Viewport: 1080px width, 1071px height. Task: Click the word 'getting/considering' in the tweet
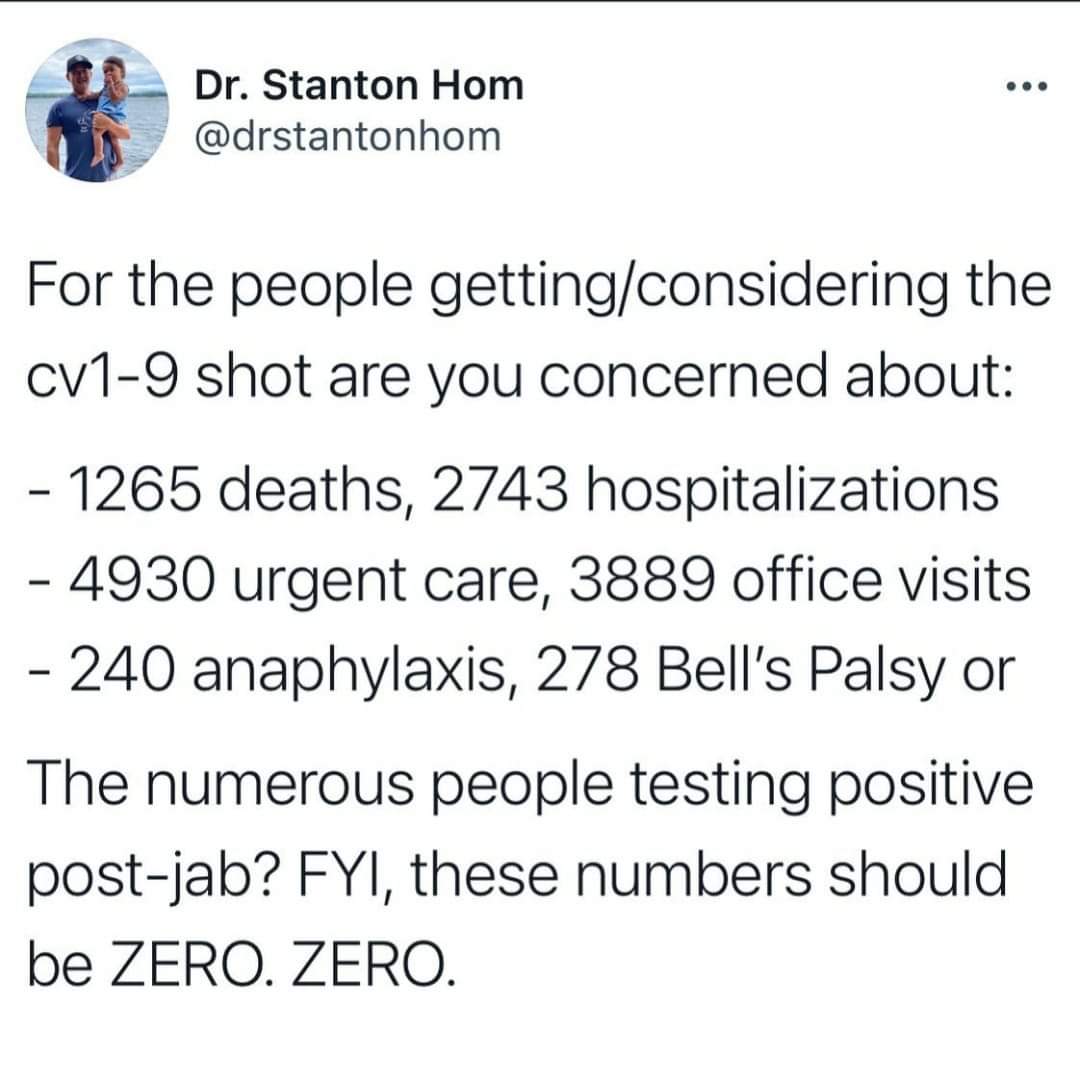click(689, 287)
